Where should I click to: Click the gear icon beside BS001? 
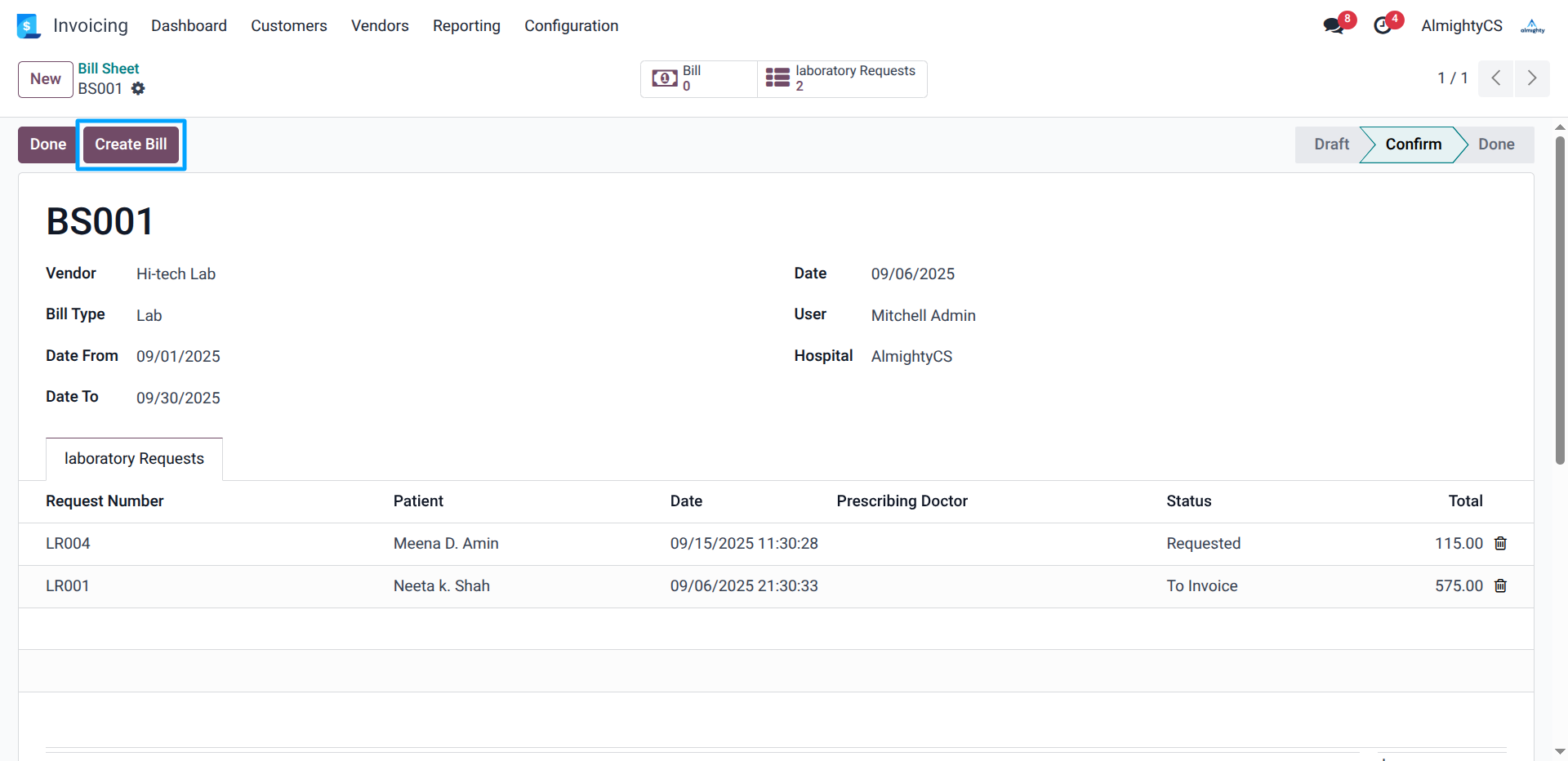point(138,89)
